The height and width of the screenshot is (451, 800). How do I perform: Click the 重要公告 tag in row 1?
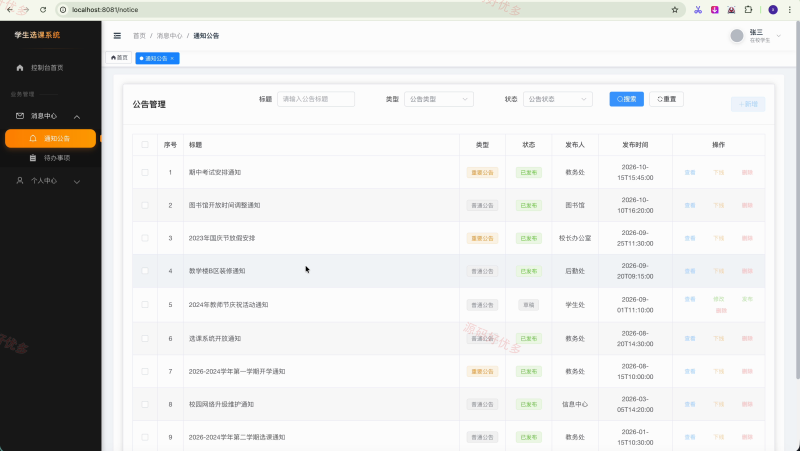click(482, 172)
